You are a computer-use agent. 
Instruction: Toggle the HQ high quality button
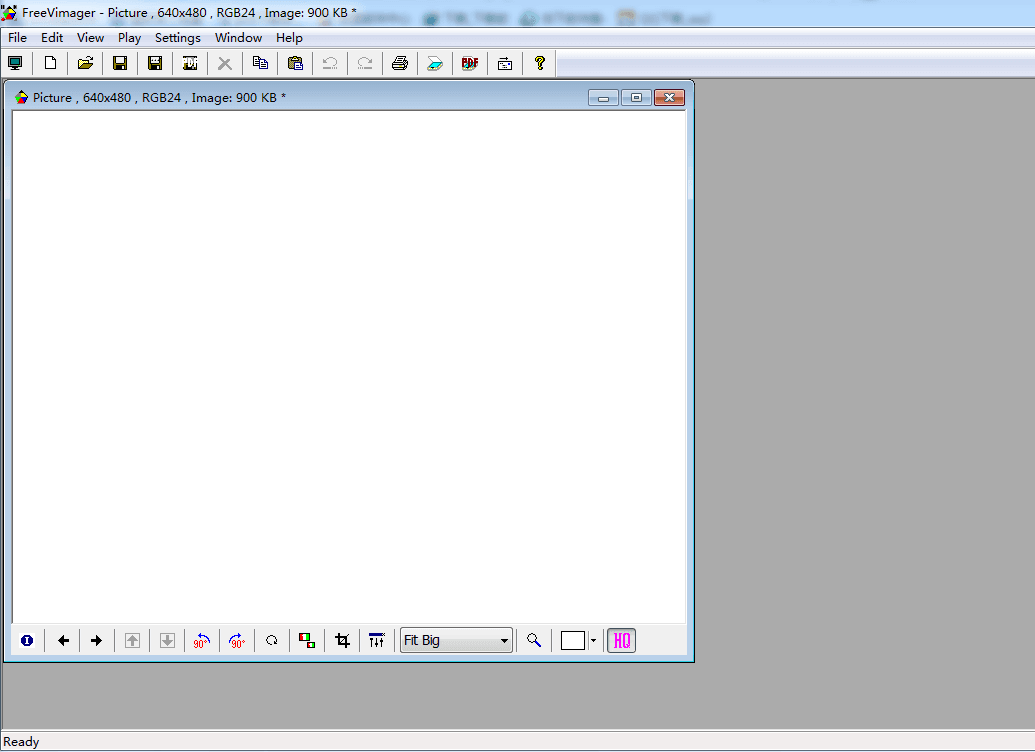pyautogui.click(x=621, y=641)
